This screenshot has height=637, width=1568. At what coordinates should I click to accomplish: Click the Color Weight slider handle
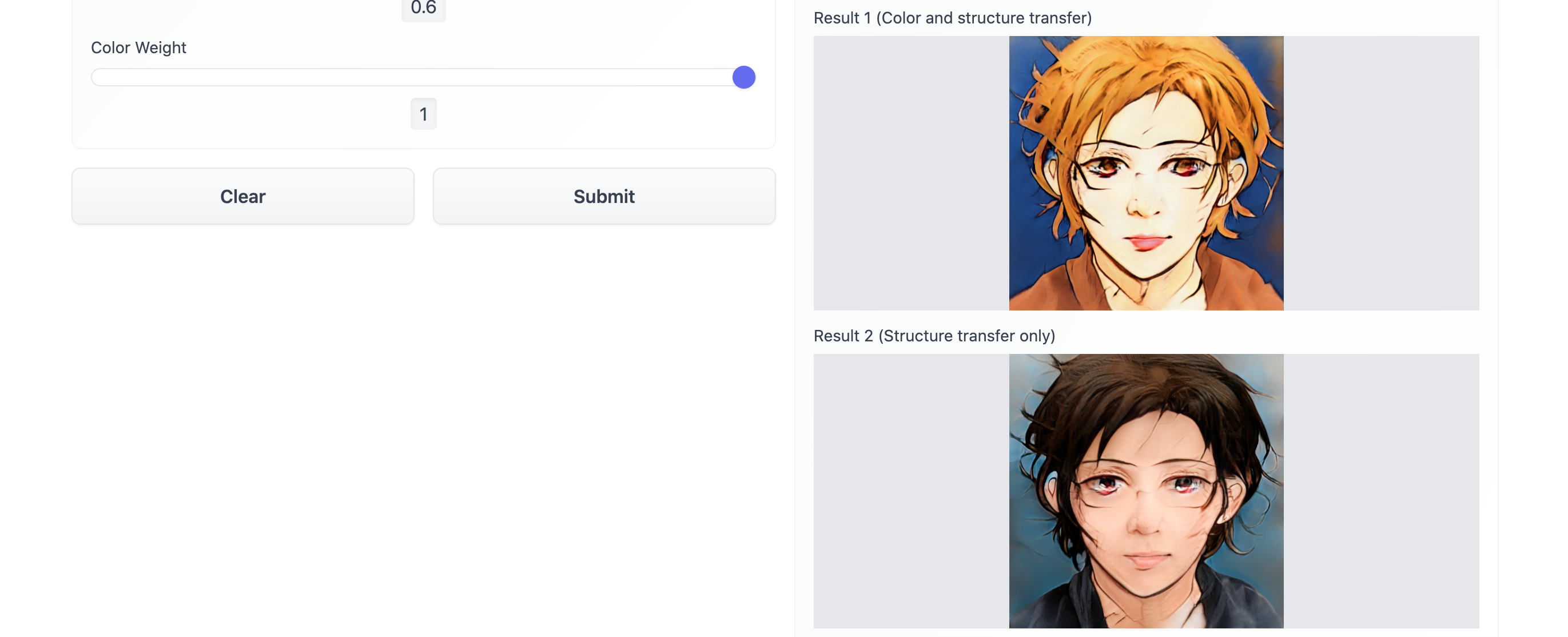743,77
